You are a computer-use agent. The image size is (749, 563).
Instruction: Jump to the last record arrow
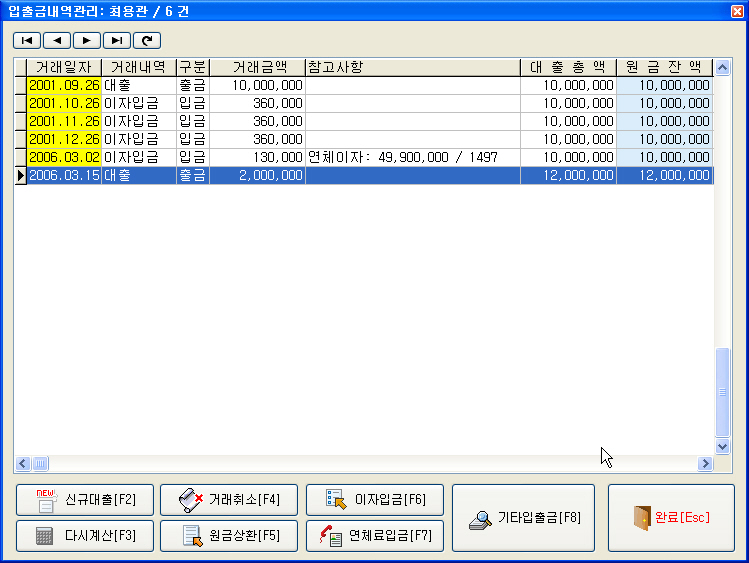117,41
